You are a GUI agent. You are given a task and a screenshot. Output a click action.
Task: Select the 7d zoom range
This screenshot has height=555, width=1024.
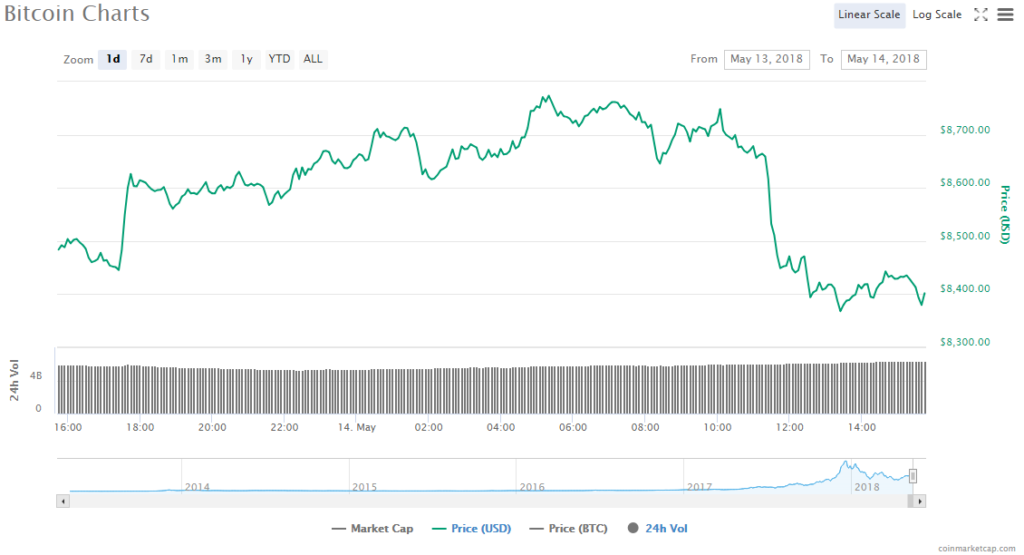click(146, 59)
